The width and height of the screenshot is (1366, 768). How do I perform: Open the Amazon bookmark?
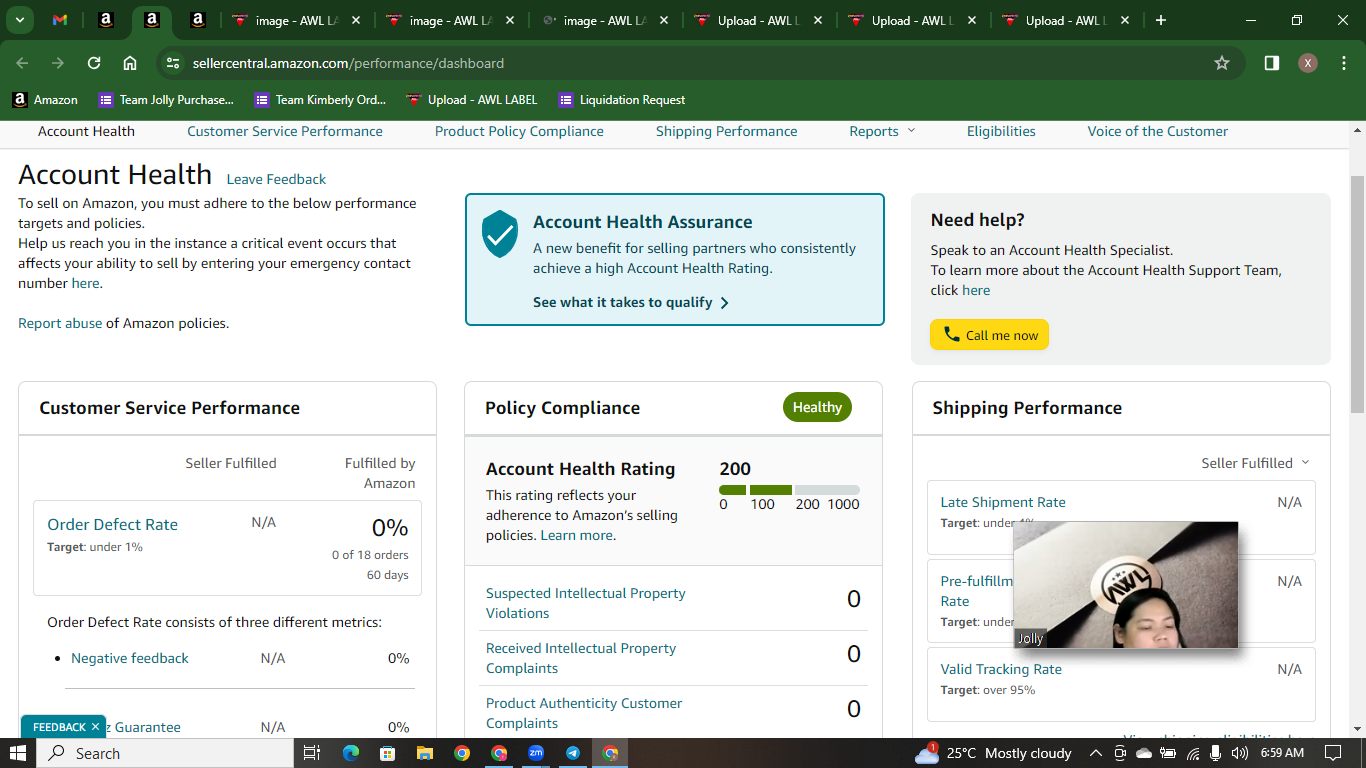click(x=45, y=100)
